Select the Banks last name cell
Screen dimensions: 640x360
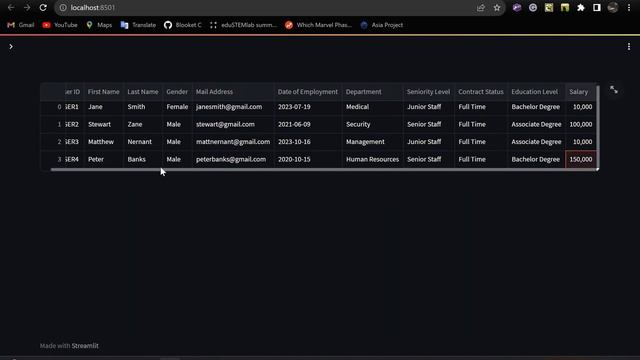(143, 160)
